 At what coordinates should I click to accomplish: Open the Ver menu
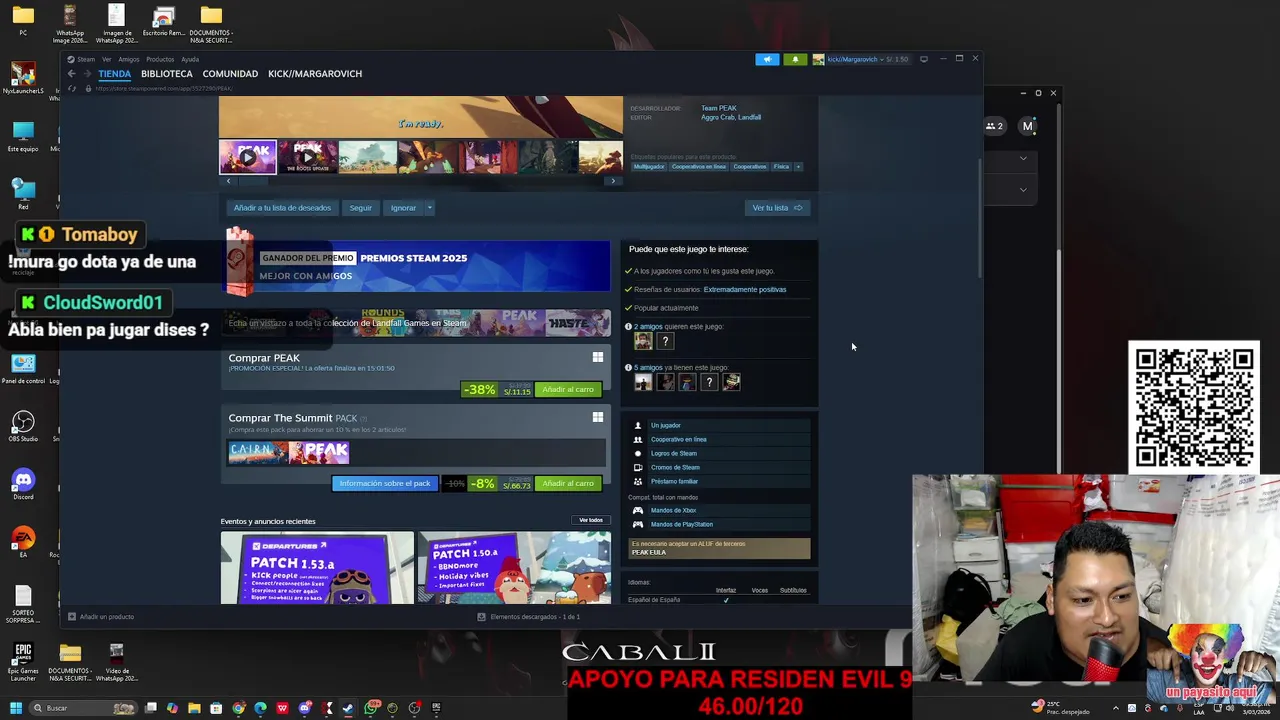(x=106, y=59)
